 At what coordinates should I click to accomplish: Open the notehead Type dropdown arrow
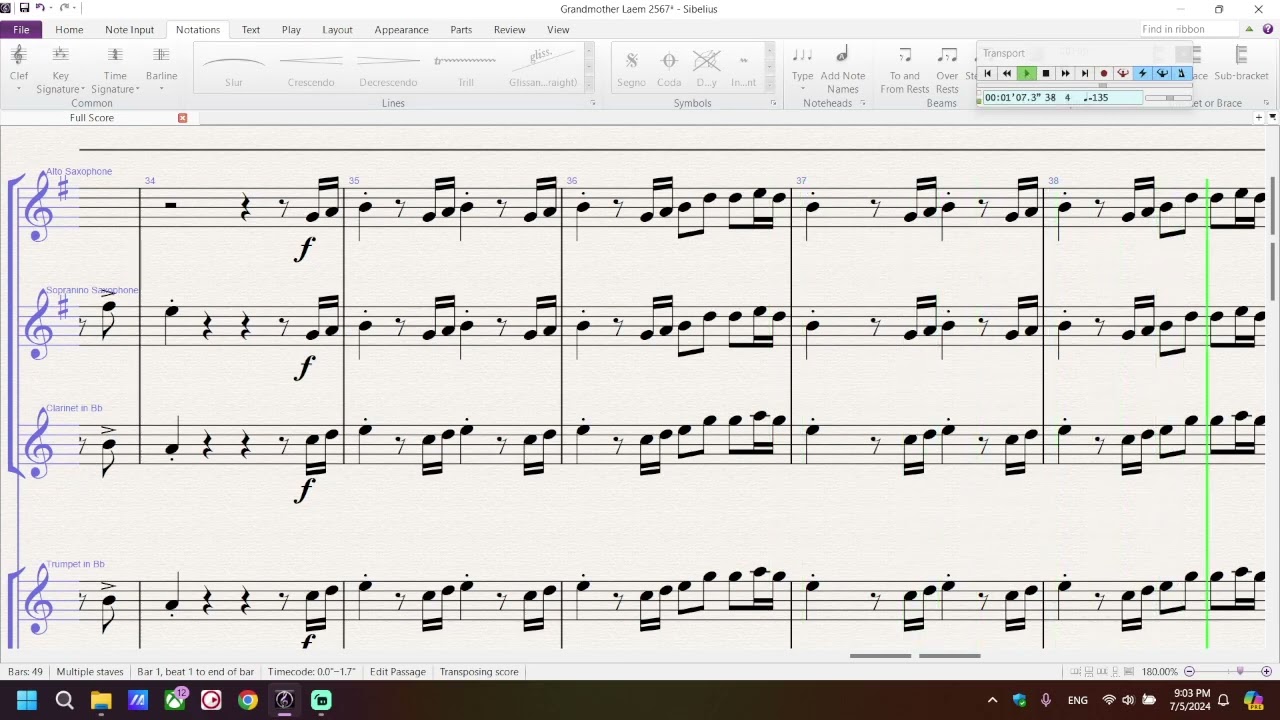pos(802,90)
